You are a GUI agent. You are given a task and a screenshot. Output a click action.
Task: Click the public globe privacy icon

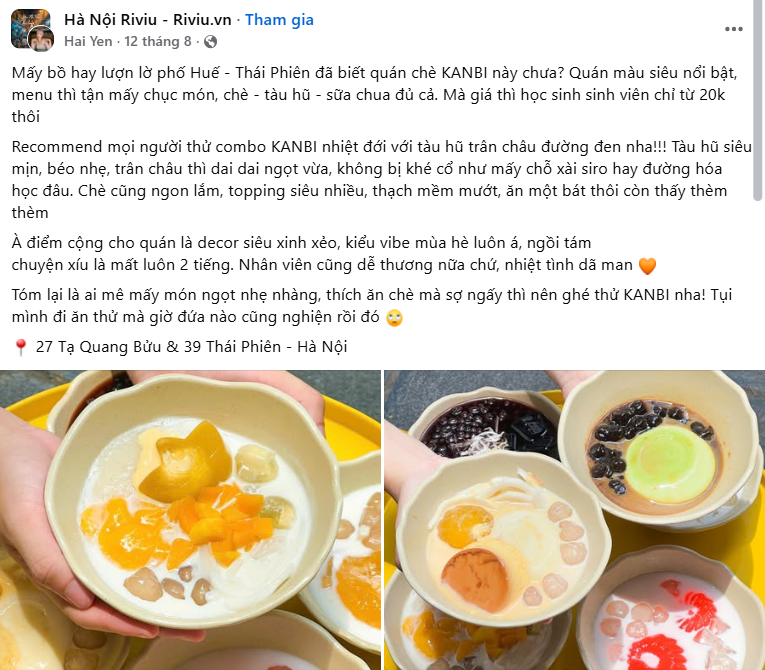pyautogui.click(x=210, y=42)
